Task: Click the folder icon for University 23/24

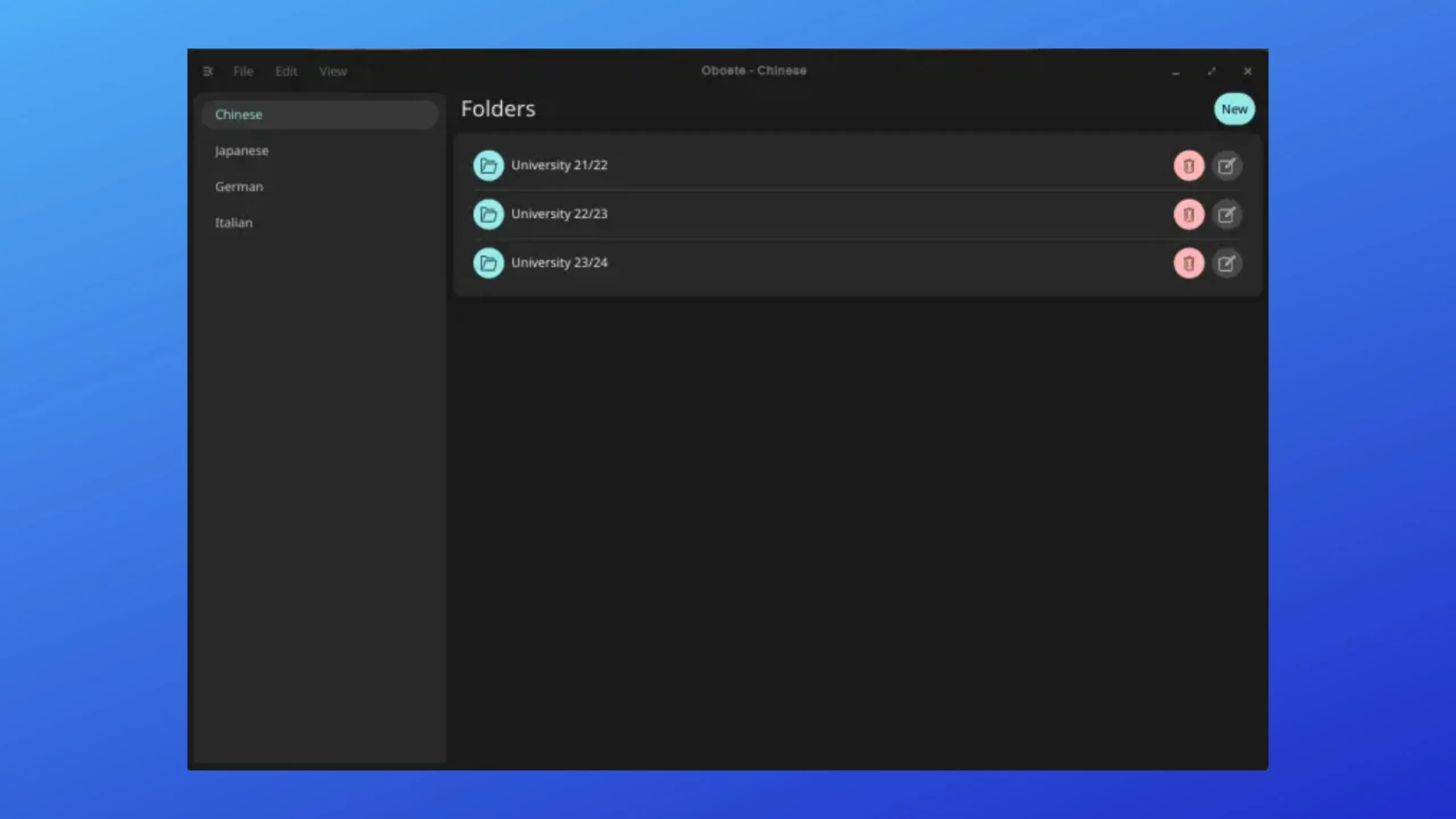Action: click(488, 262)
